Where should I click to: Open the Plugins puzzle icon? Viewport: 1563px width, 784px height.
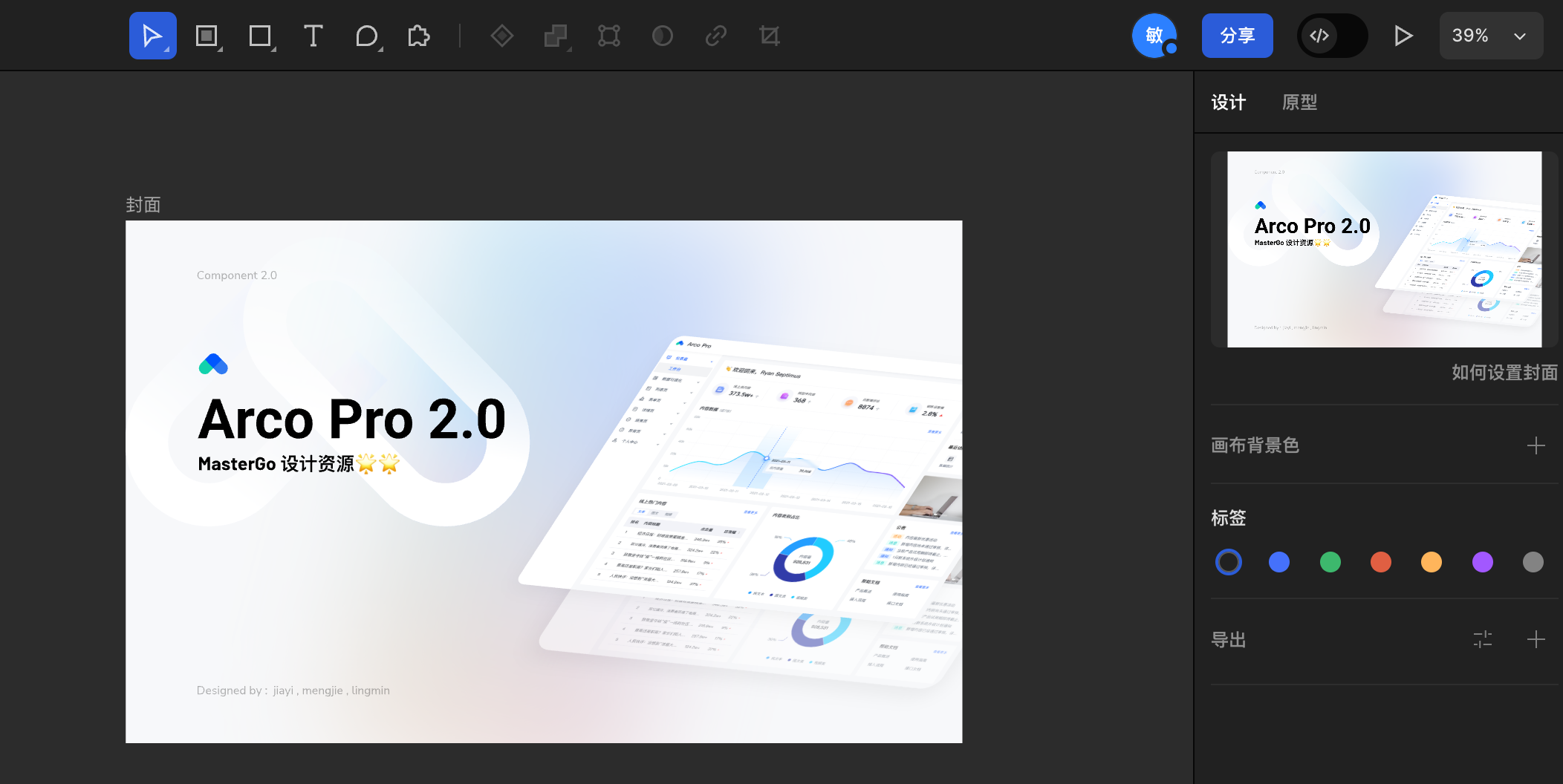coord(419,36)
